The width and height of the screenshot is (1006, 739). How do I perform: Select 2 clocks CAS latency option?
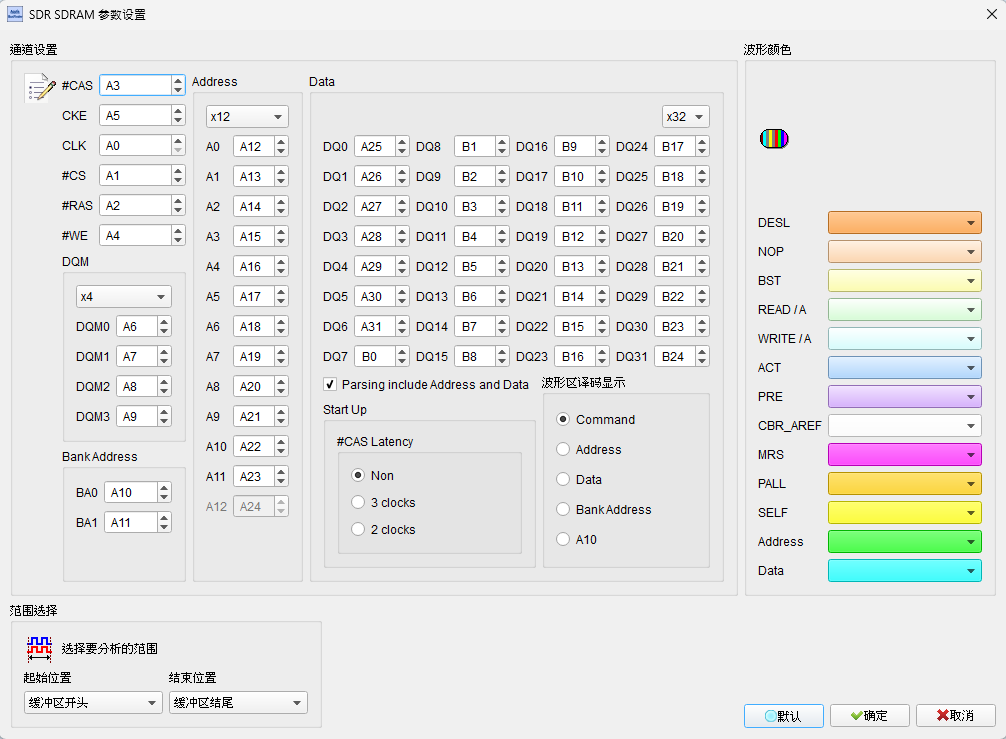click(x=358, y=529)
